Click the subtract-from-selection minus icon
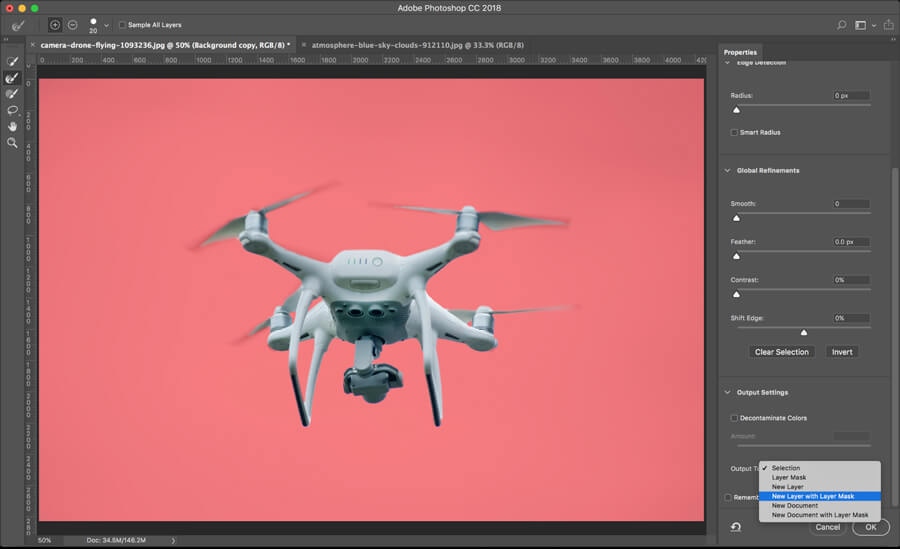900x549 pixels. pyautogui.click(x=72, y=24)
